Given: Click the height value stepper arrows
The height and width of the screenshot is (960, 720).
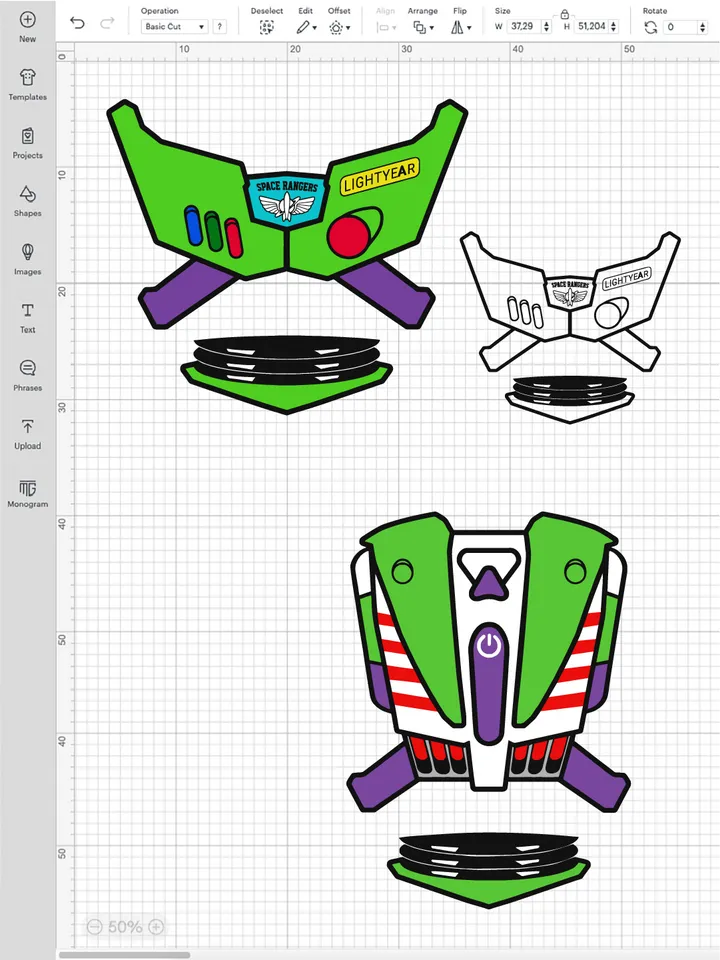Looking at the screenshot, I should tap(614, 26).
